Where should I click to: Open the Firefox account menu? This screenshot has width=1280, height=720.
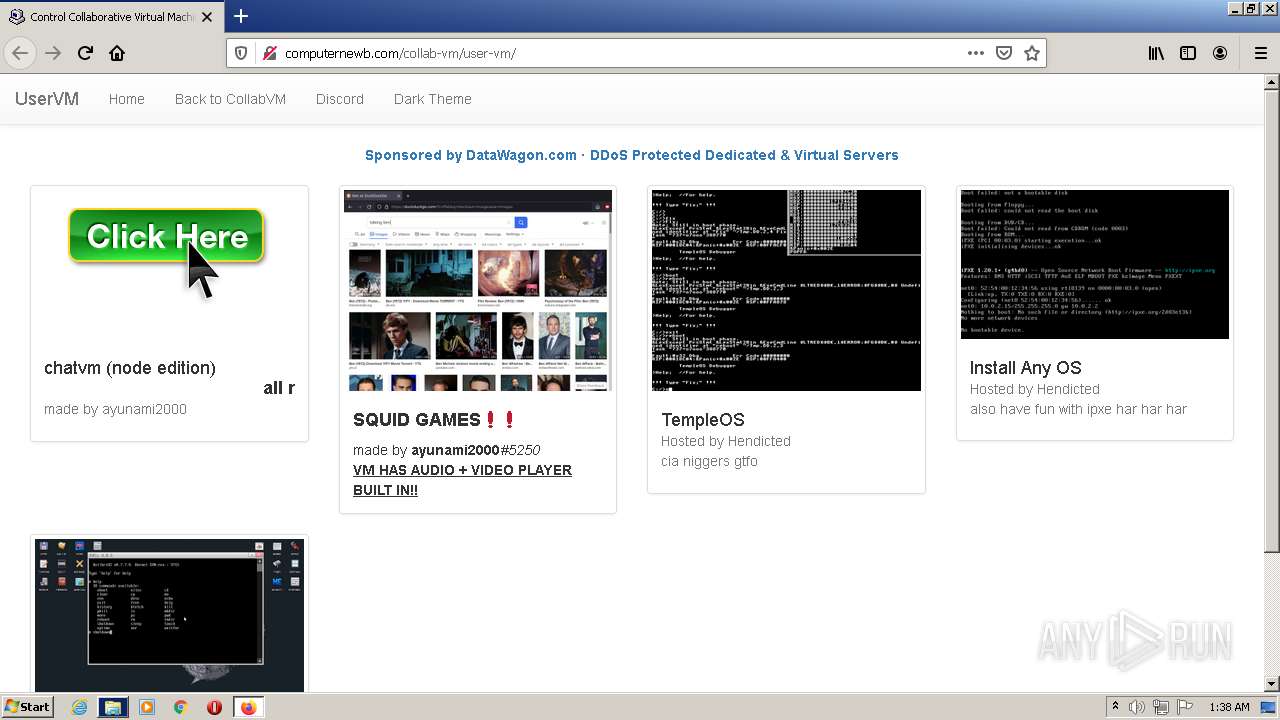coord(1220,53)
